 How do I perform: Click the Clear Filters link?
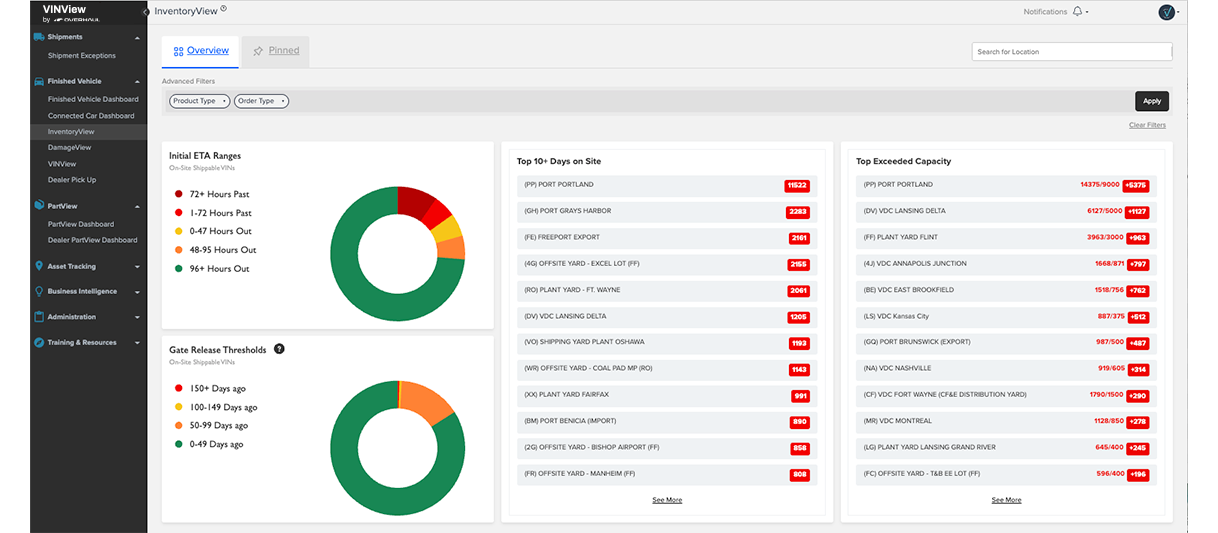point(1147,125)
